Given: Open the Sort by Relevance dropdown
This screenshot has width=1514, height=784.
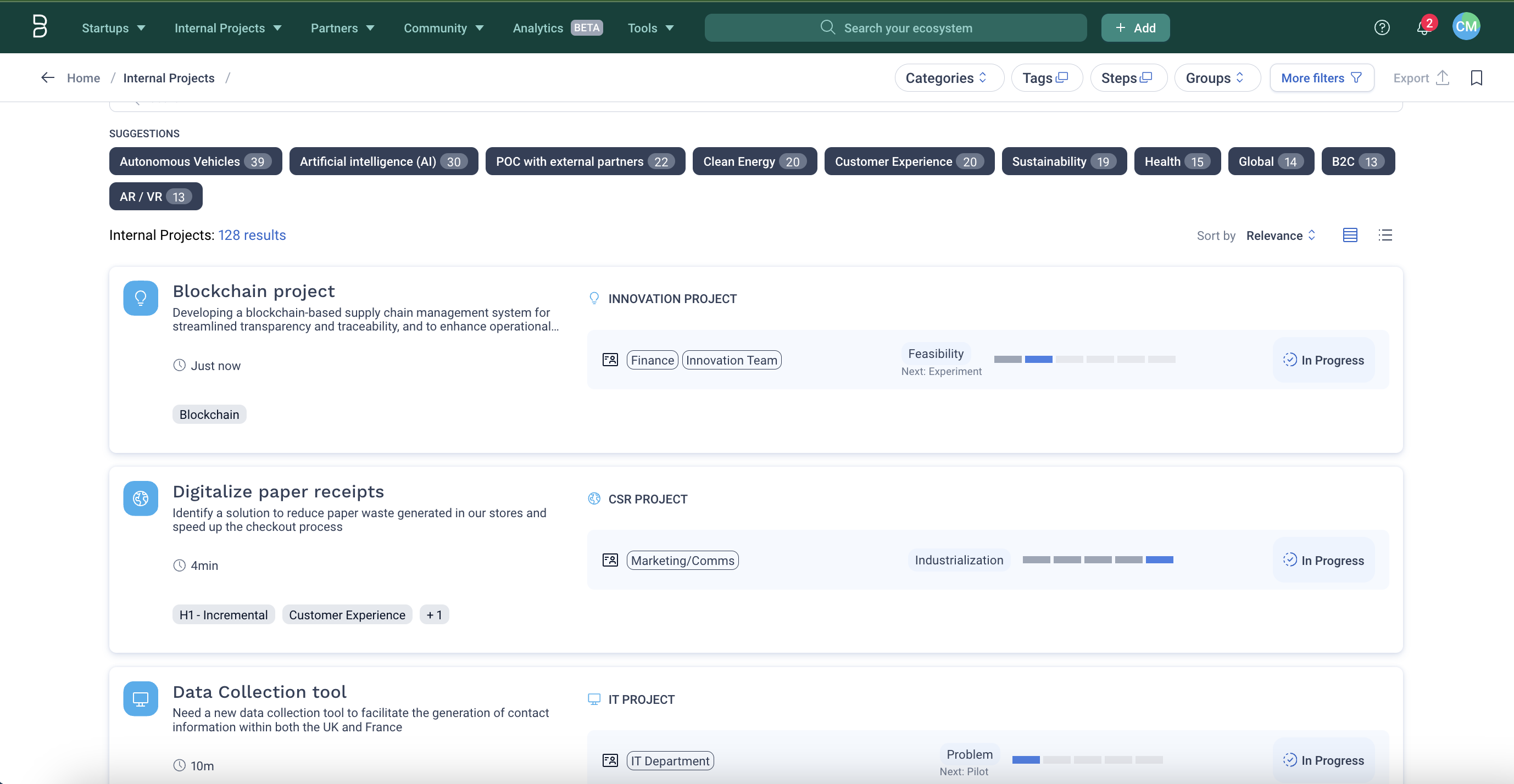Looking at the screenshot, I should (1280, 236).
